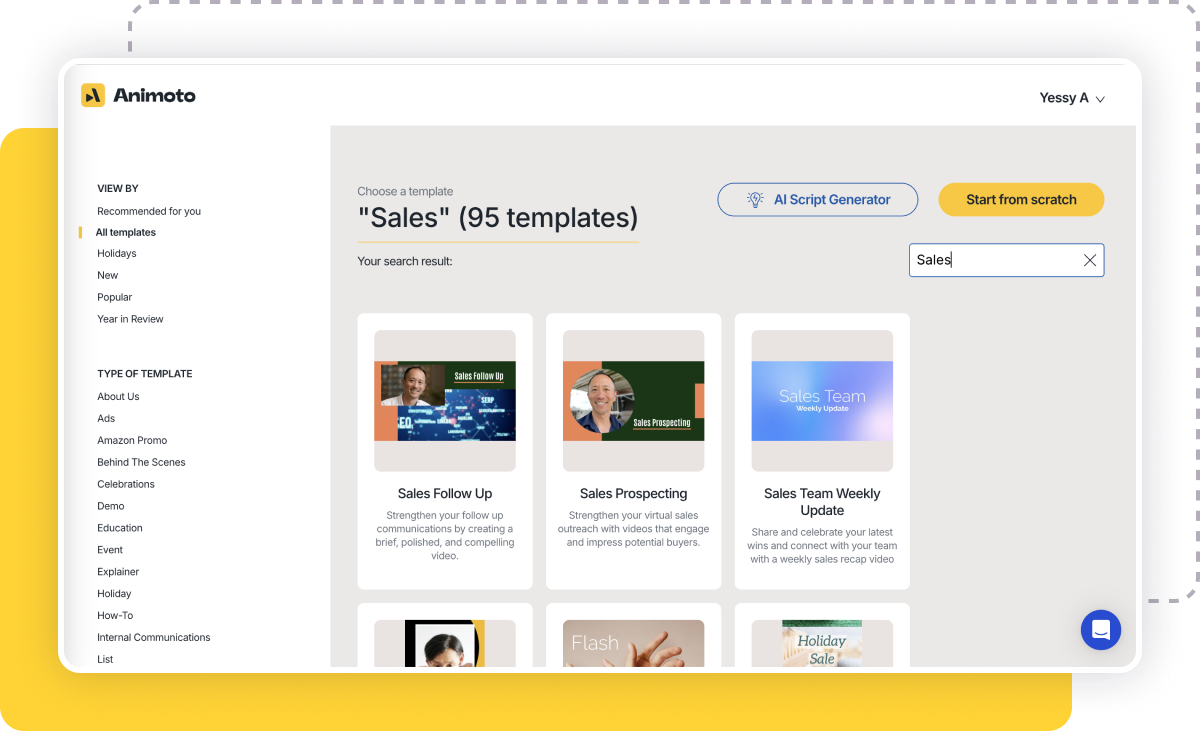Choose Internal Communications category
The image size is (1200, 731).
click(x=153, y=637)
